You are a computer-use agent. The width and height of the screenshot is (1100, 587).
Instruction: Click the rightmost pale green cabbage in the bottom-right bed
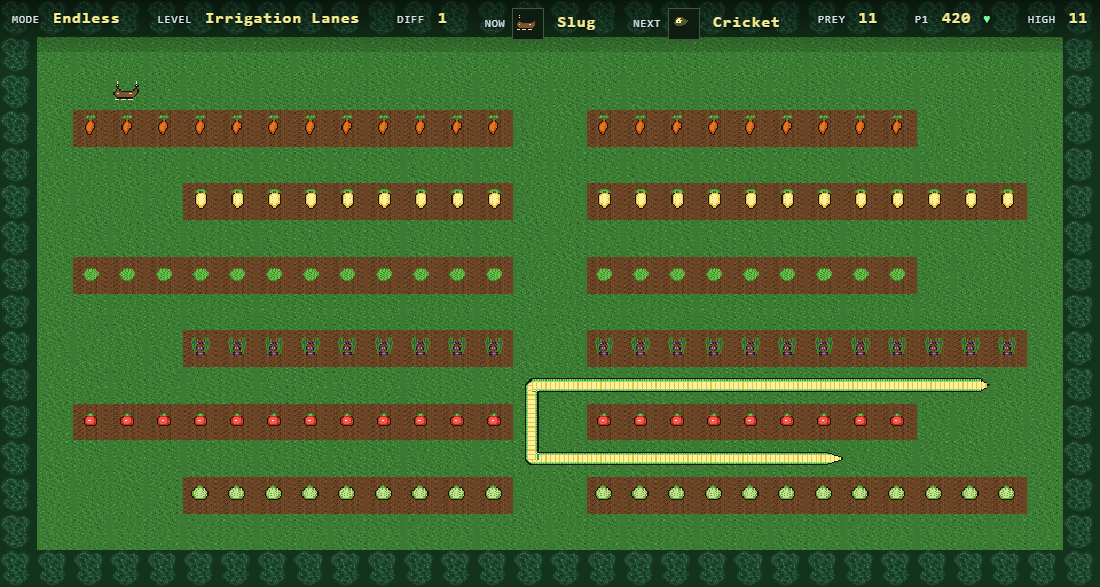tap(1007, 493)
